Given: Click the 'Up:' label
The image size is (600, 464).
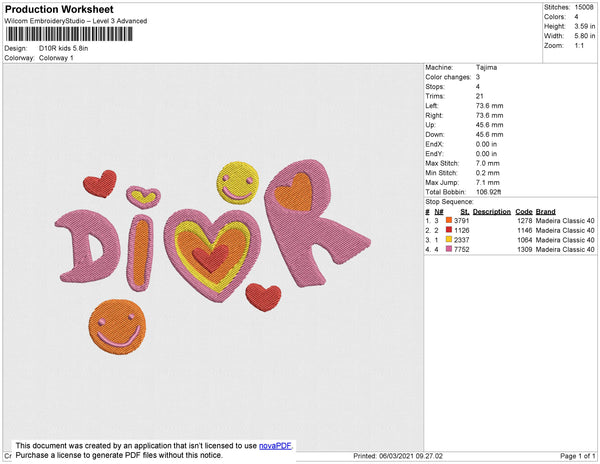Looking at the screenshot, I should pos(430,125).
